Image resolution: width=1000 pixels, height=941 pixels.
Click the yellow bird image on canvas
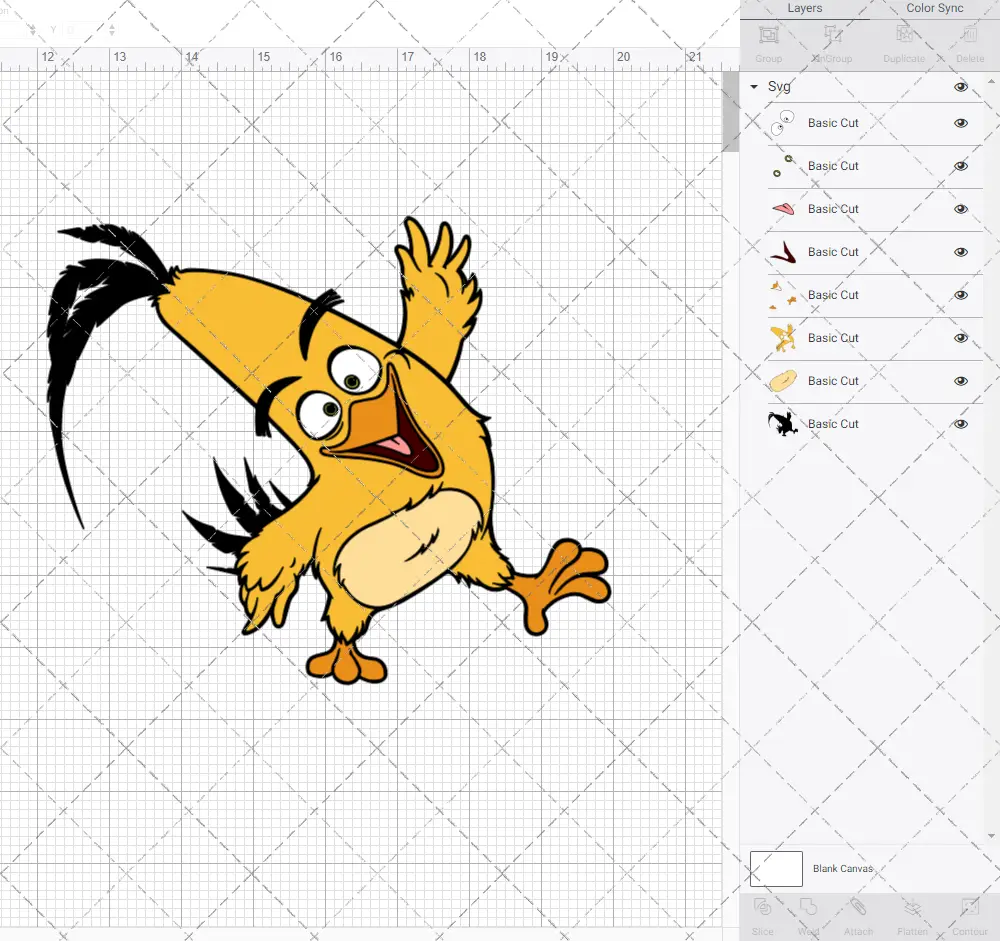[x=328, y=450]
